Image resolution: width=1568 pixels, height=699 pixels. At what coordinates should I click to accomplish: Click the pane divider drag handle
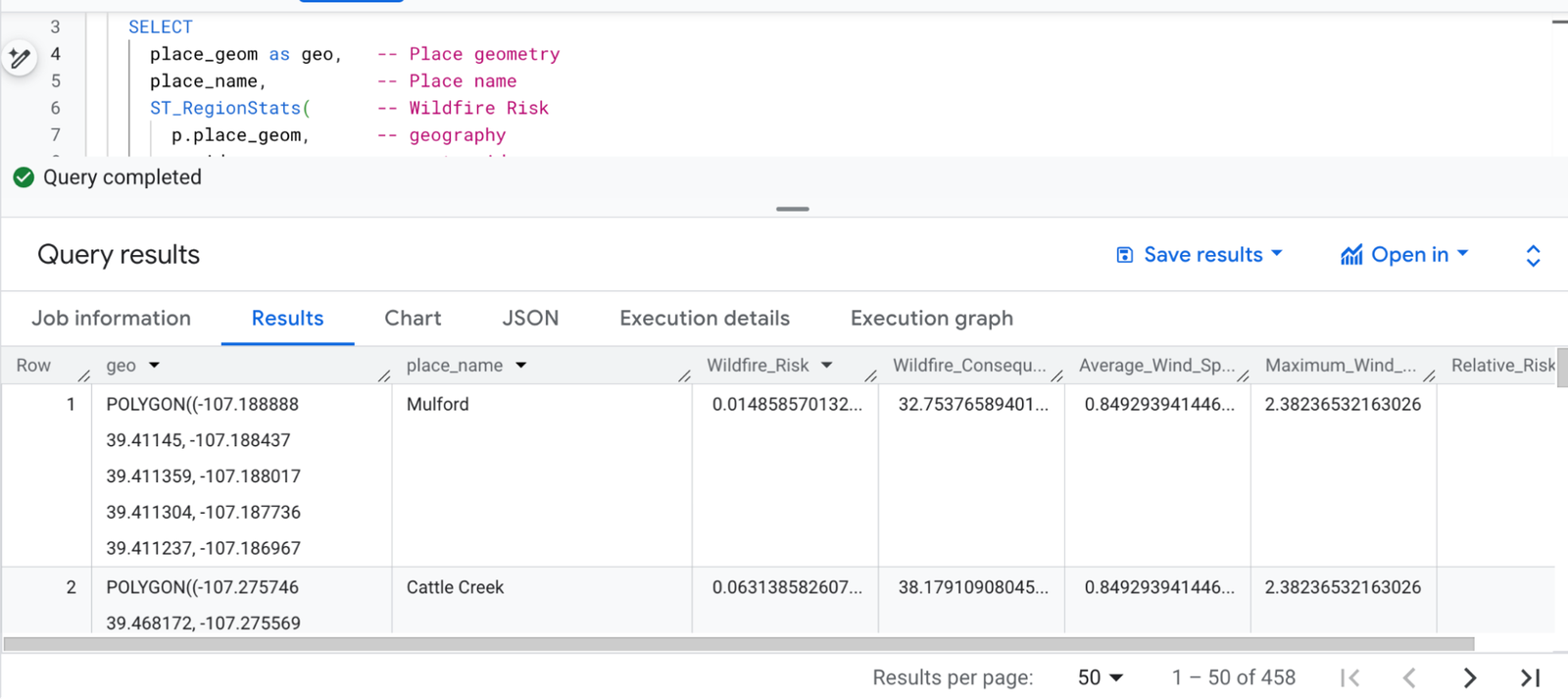[793, 209]
